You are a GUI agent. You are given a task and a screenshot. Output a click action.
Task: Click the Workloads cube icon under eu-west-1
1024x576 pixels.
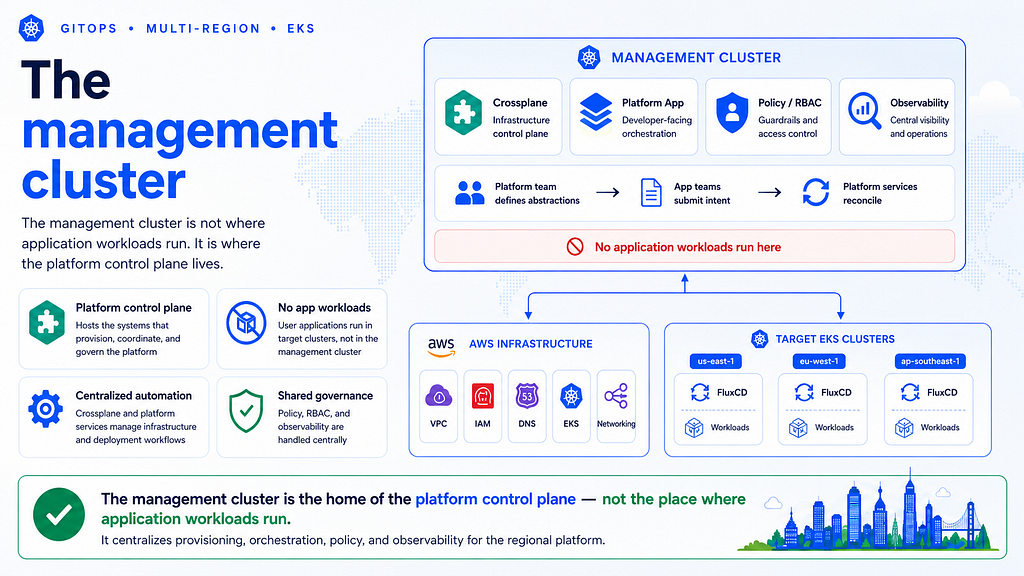click(x=798, y=428)
